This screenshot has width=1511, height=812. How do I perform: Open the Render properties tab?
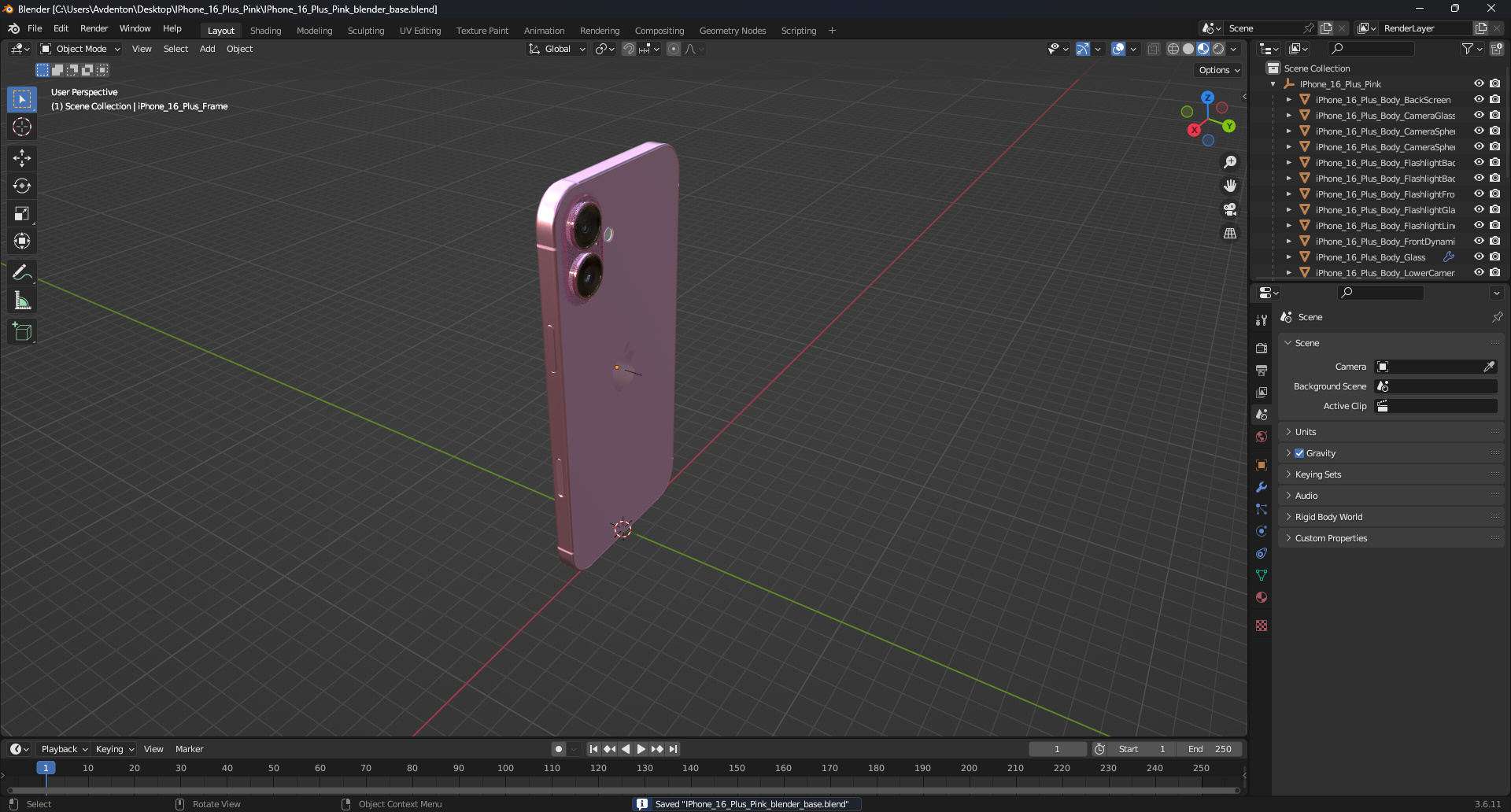1262,348
